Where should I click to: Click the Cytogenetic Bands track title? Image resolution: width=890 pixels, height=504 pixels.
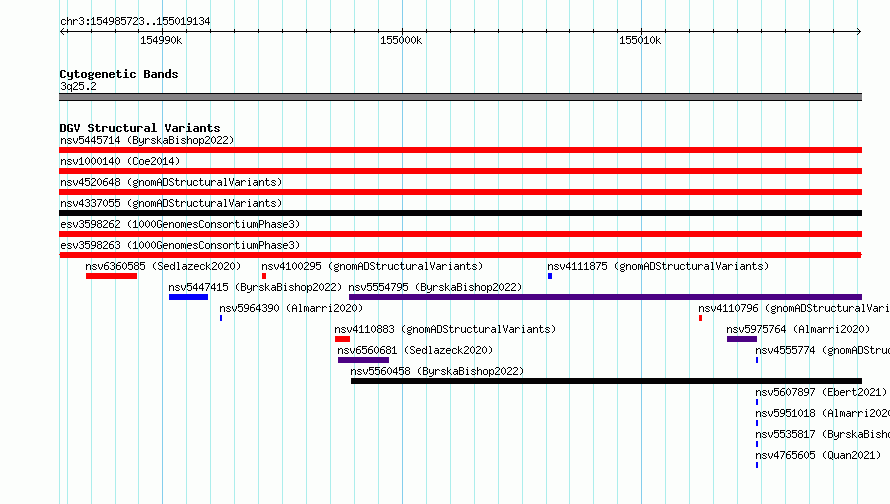pyautogui.click(x=119, y=74)
